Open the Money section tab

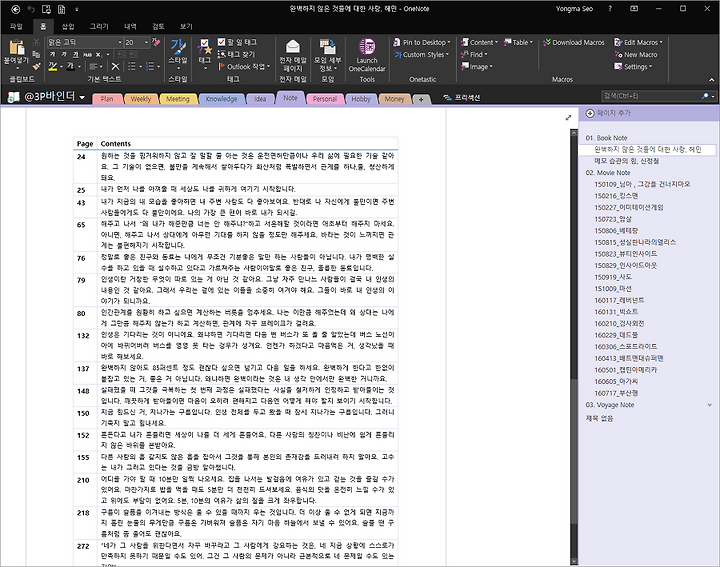394,99
